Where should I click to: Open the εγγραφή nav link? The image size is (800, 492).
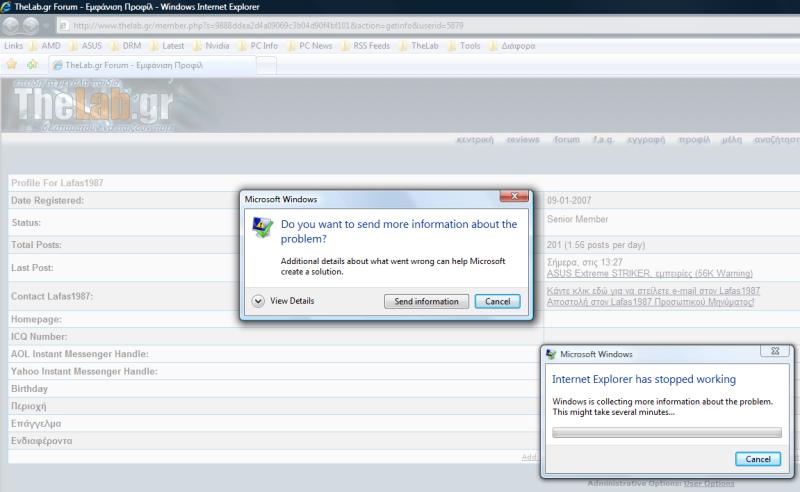(646, 140)
